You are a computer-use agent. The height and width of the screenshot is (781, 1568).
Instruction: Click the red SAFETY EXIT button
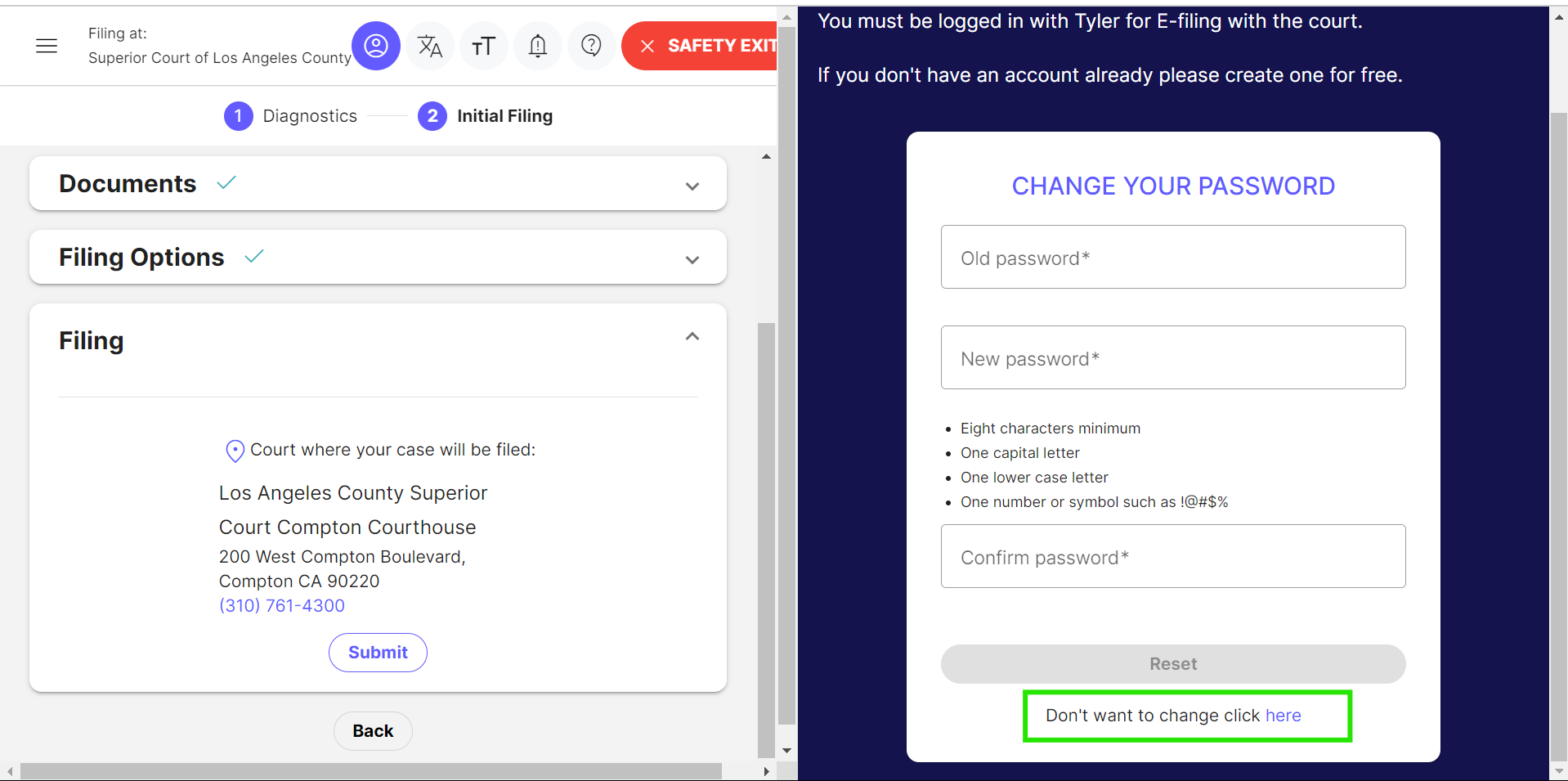[x=700, y=46]
